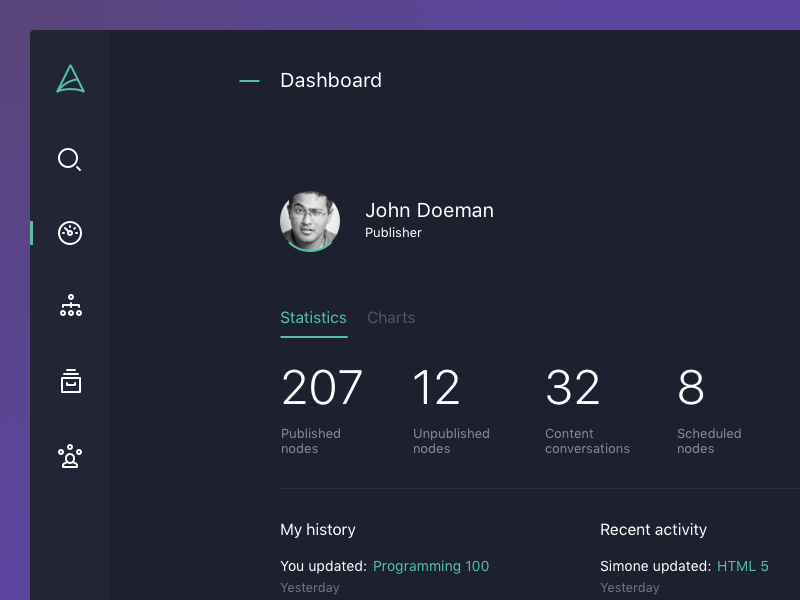
Task: Click the Dashboard page title
Action: point(331,81)
